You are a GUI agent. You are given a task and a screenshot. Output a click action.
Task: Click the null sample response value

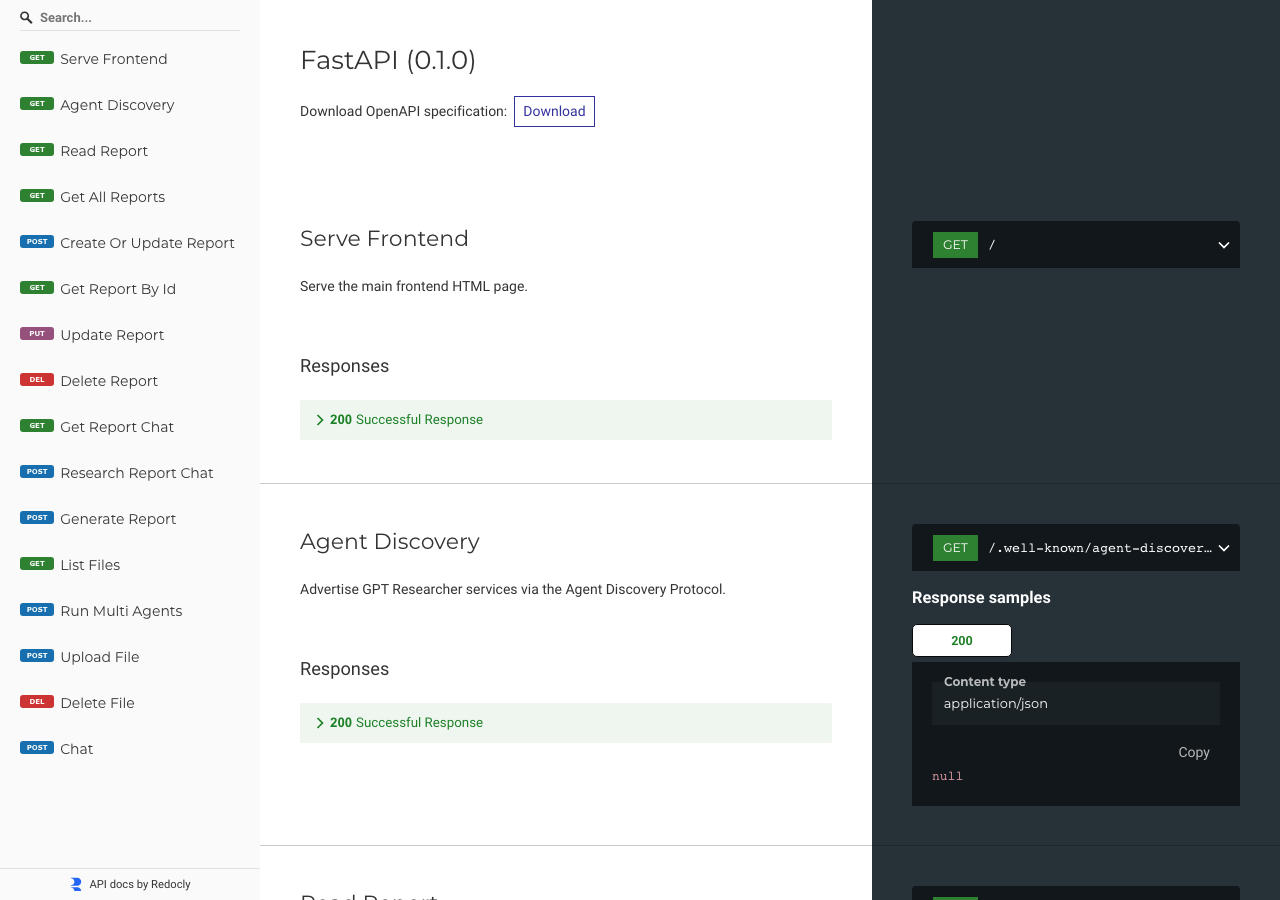947,776
